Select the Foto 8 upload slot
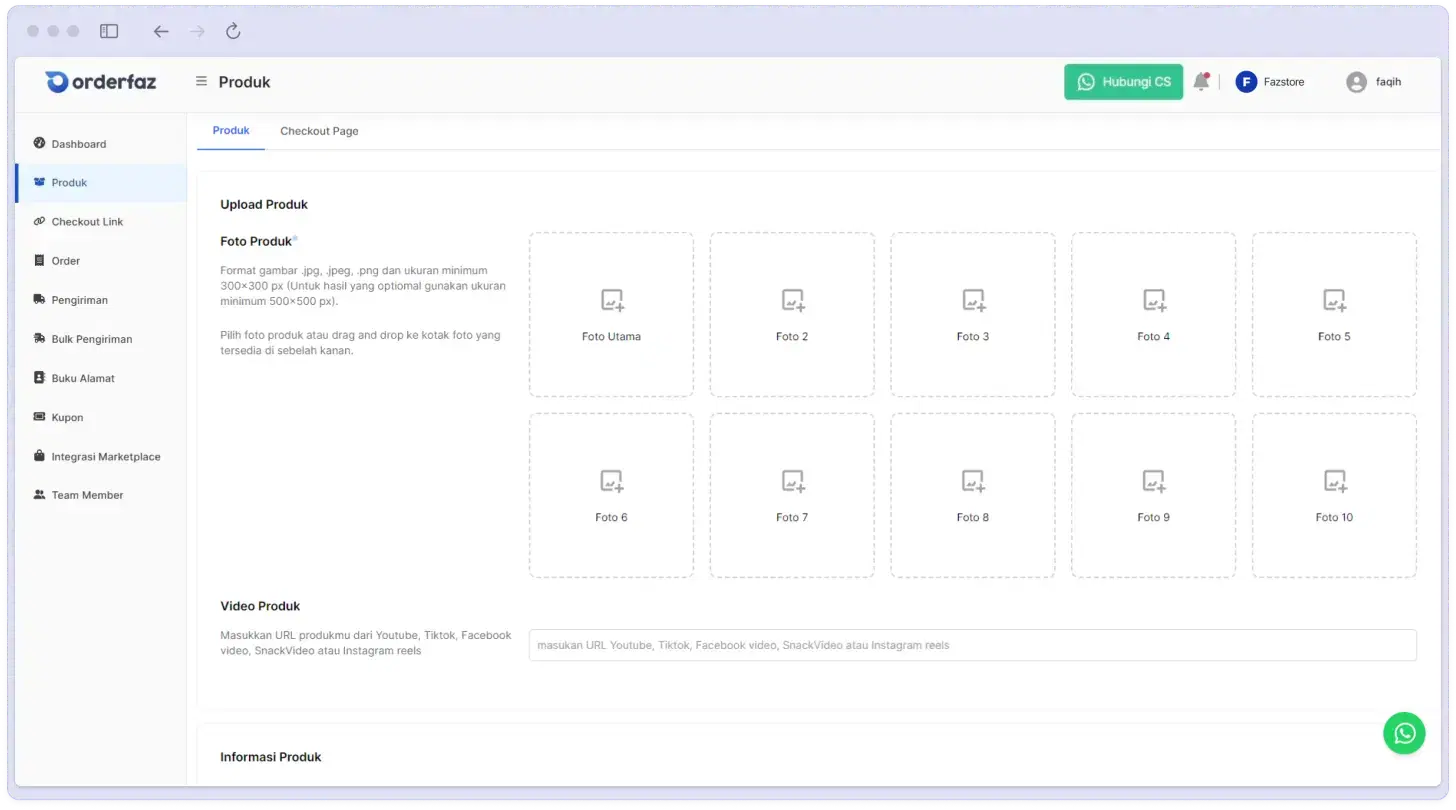The image size is (1456, 810). click(x=972, y=496)
